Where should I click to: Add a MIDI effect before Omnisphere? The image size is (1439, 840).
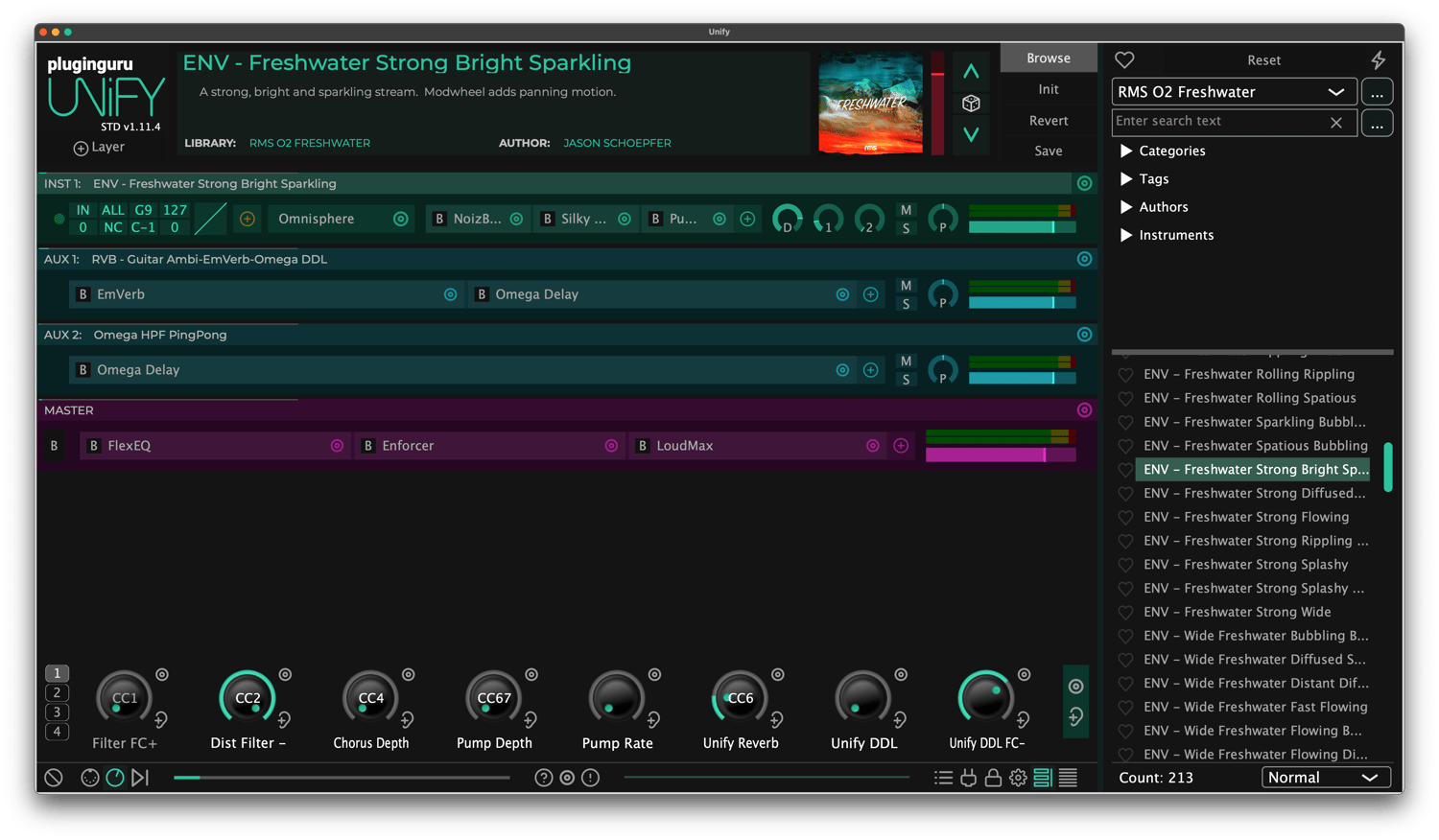click(x=248, y=219)
